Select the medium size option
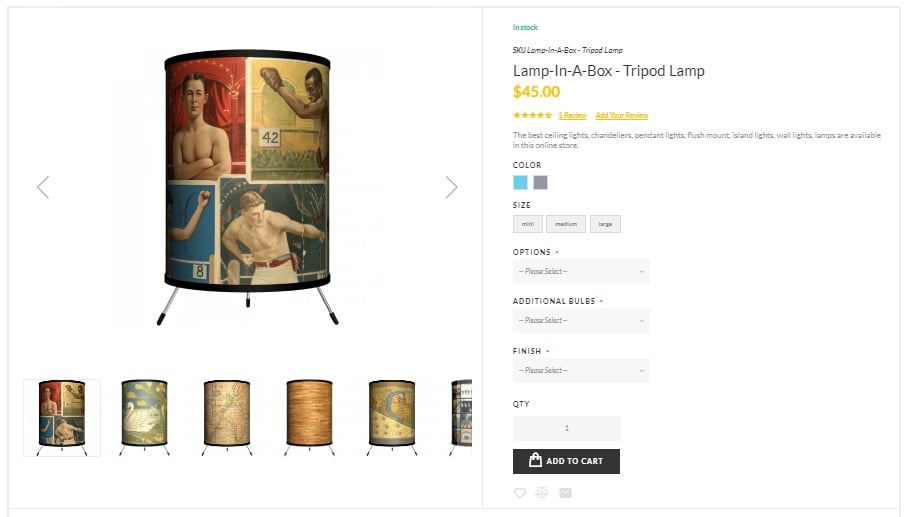 point(566,224)
